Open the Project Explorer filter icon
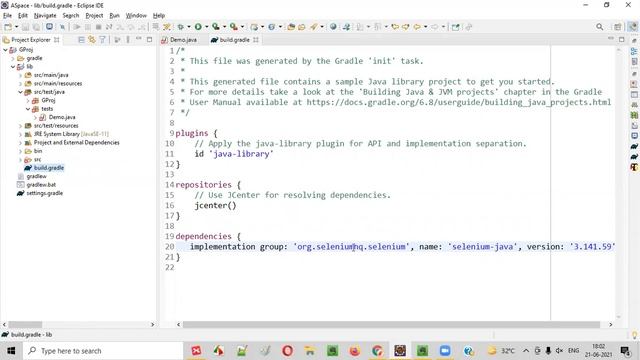 tap(102, 40)
